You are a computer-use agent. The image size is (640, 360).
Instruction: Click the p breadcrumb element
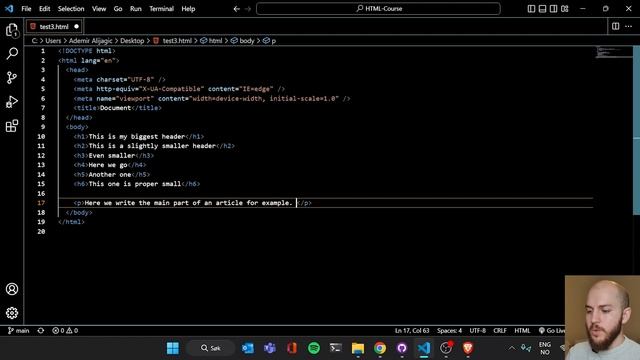tap(269, 41)
